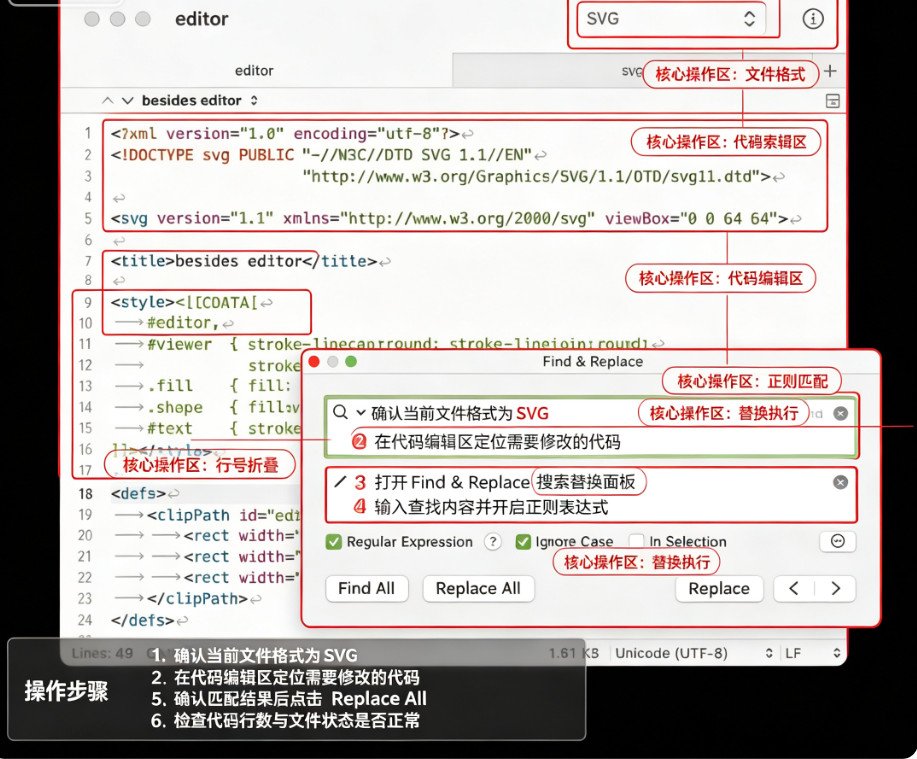Click the #editor, selector line
The height and width of the screenshot is (759, 917).
coord(183,323)
